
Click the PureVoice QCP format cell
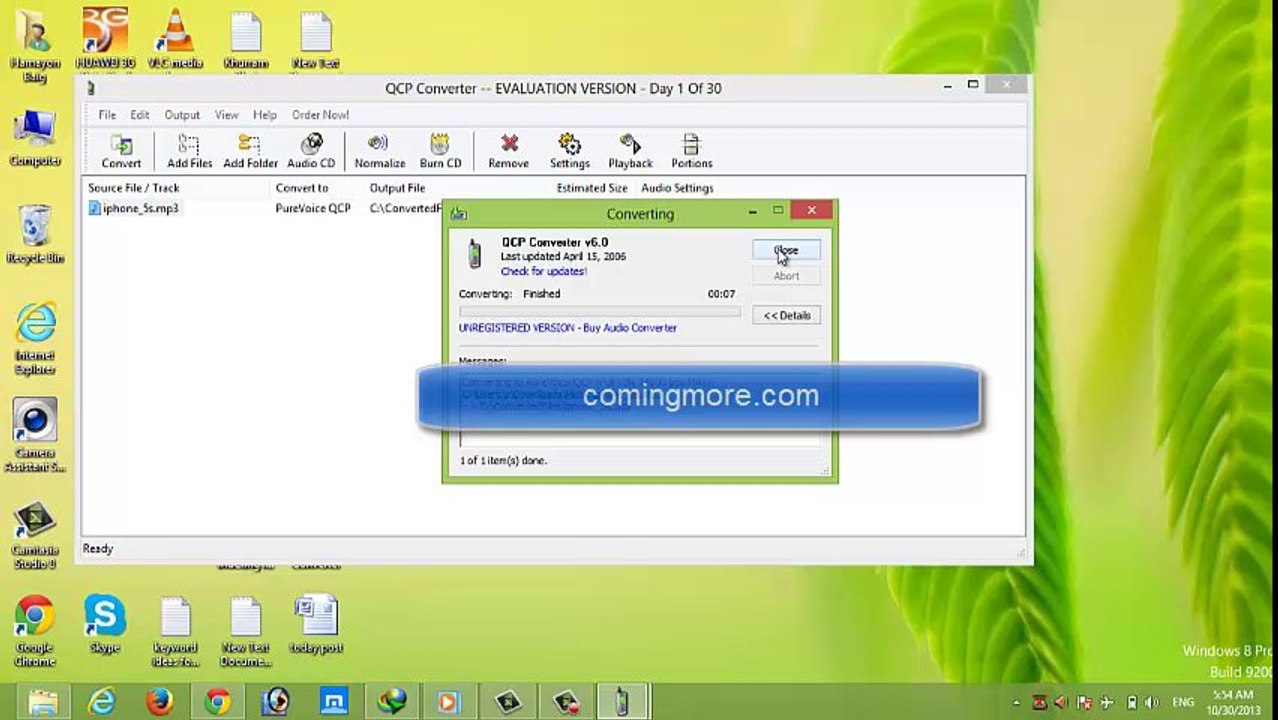(x=313, y=208)
